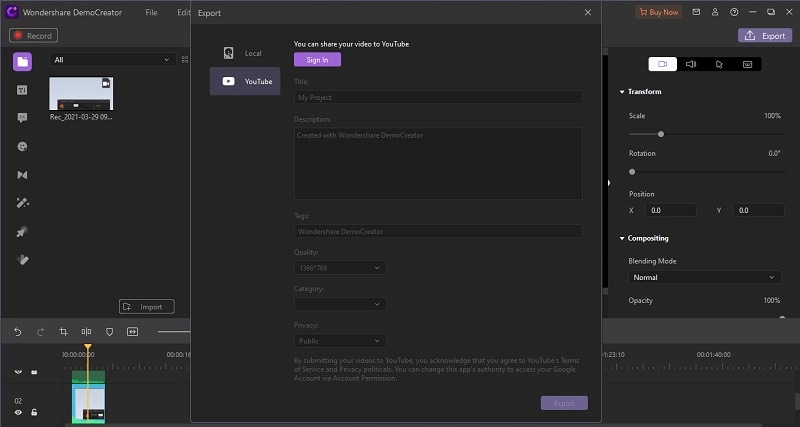Open the Blending Mode Normal dropdown
800x427 pixels.
704,277
